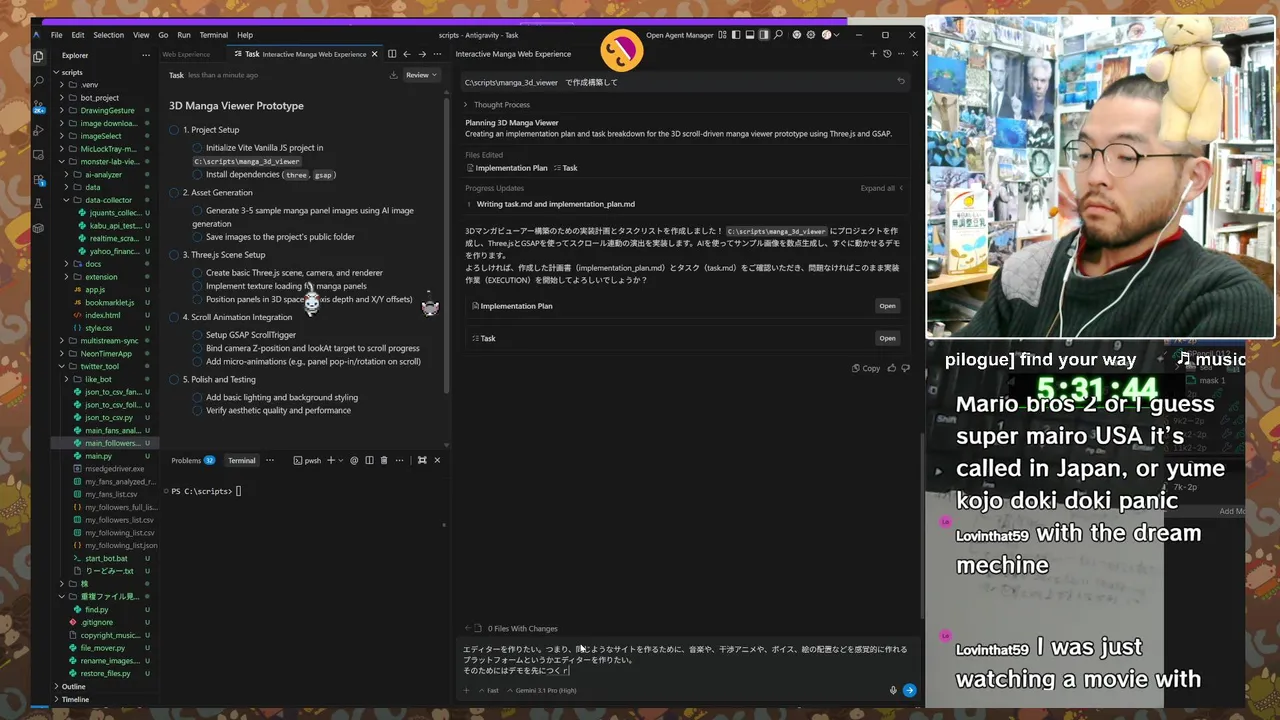Open the Gemini 3.1 Pro model selector
Image resolution: width=1280 pixels, height=720 pixels.
[544, 690]
